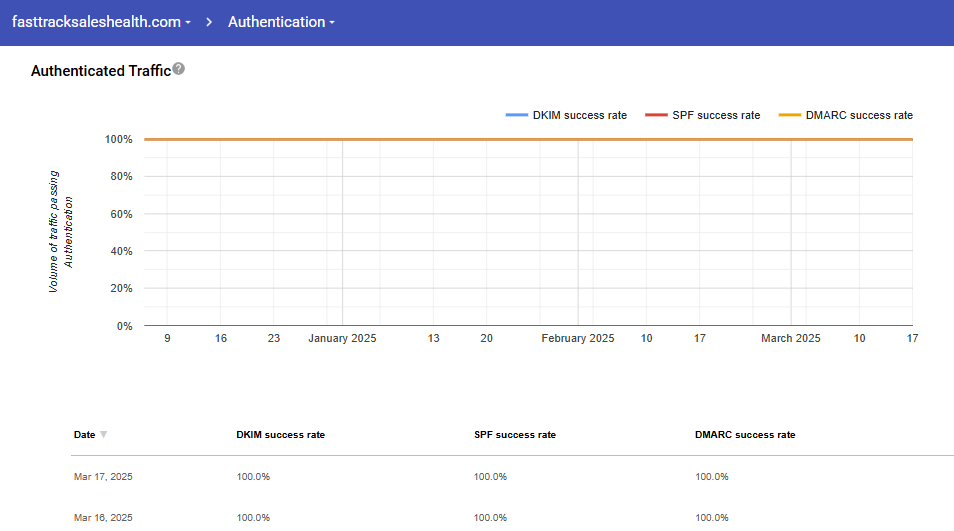Toggle DMARC success rate legend entry

point(858,115)
